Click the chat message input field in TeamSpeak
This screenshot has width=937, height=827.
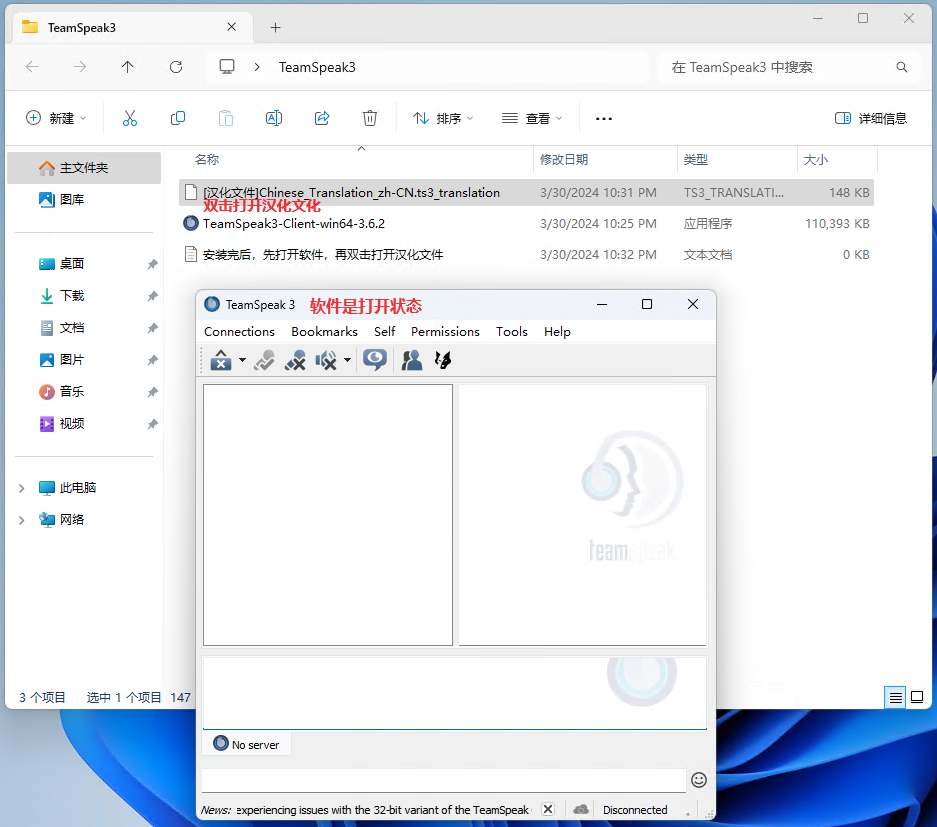(x=444, y=780)
